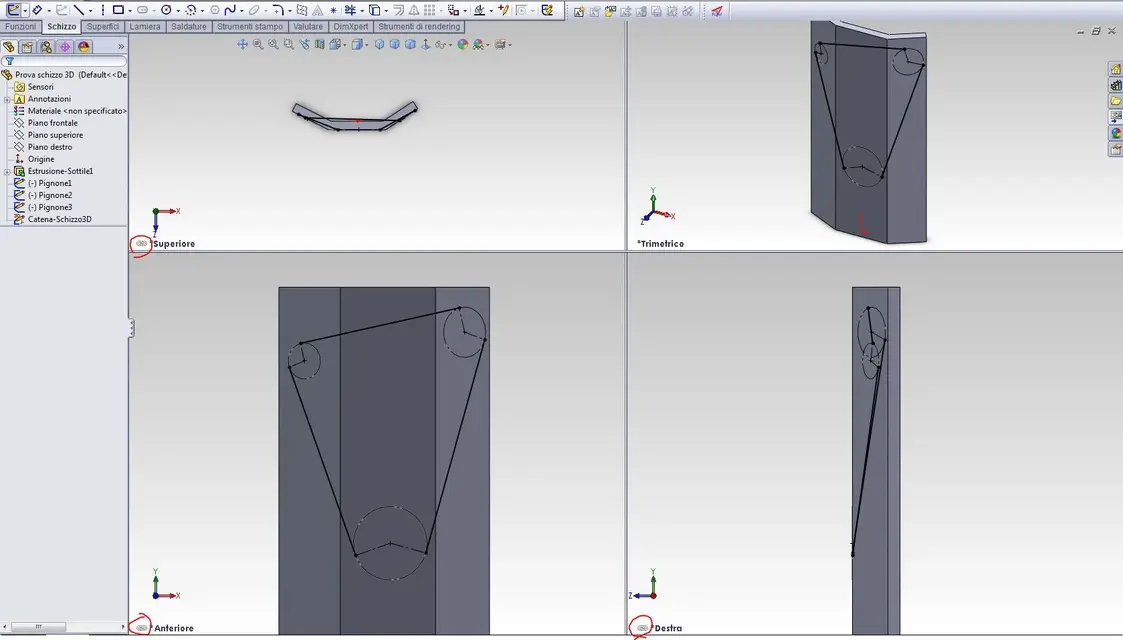The width and height of the screenshot is (1123, 640).
Task: Click the Rapid Sketch icon
Action: click(x=547, y=11)
